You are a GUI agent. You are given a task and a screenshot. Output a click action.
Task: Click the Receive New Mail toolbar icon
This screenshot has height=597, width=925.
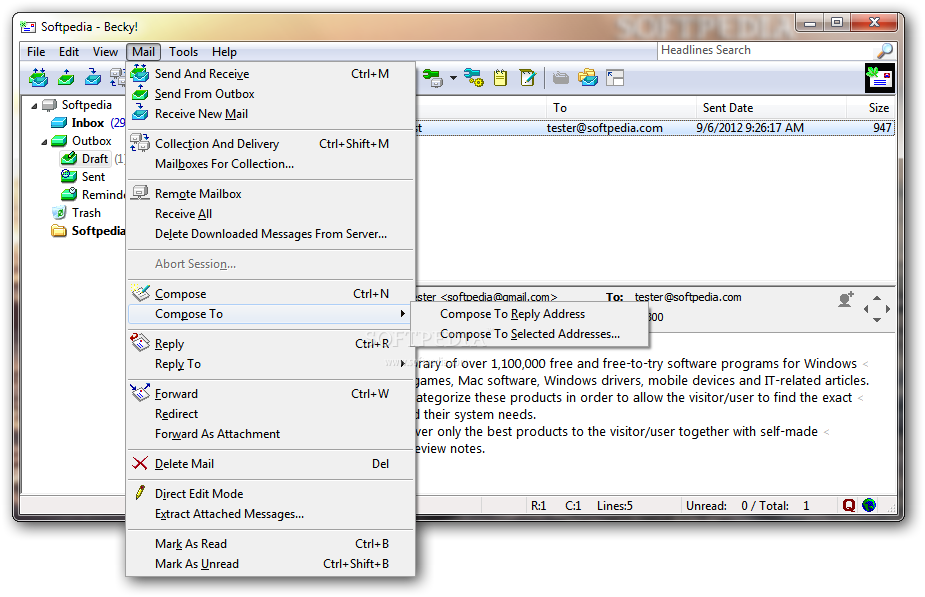click(x=93, y=77)
